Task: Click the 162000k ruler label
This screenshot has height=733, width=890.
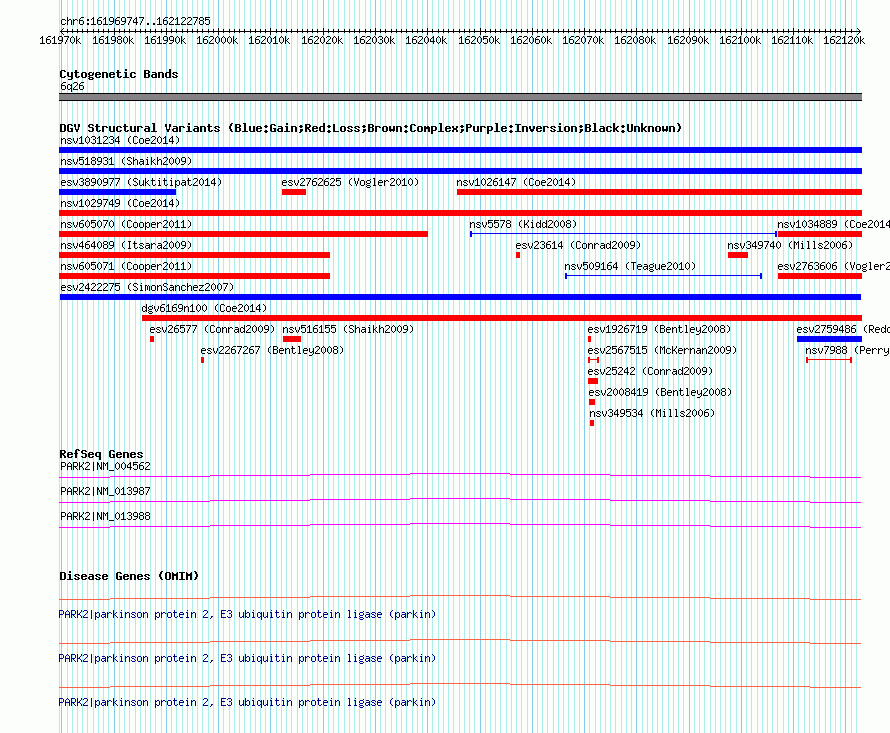Action: 217,41
